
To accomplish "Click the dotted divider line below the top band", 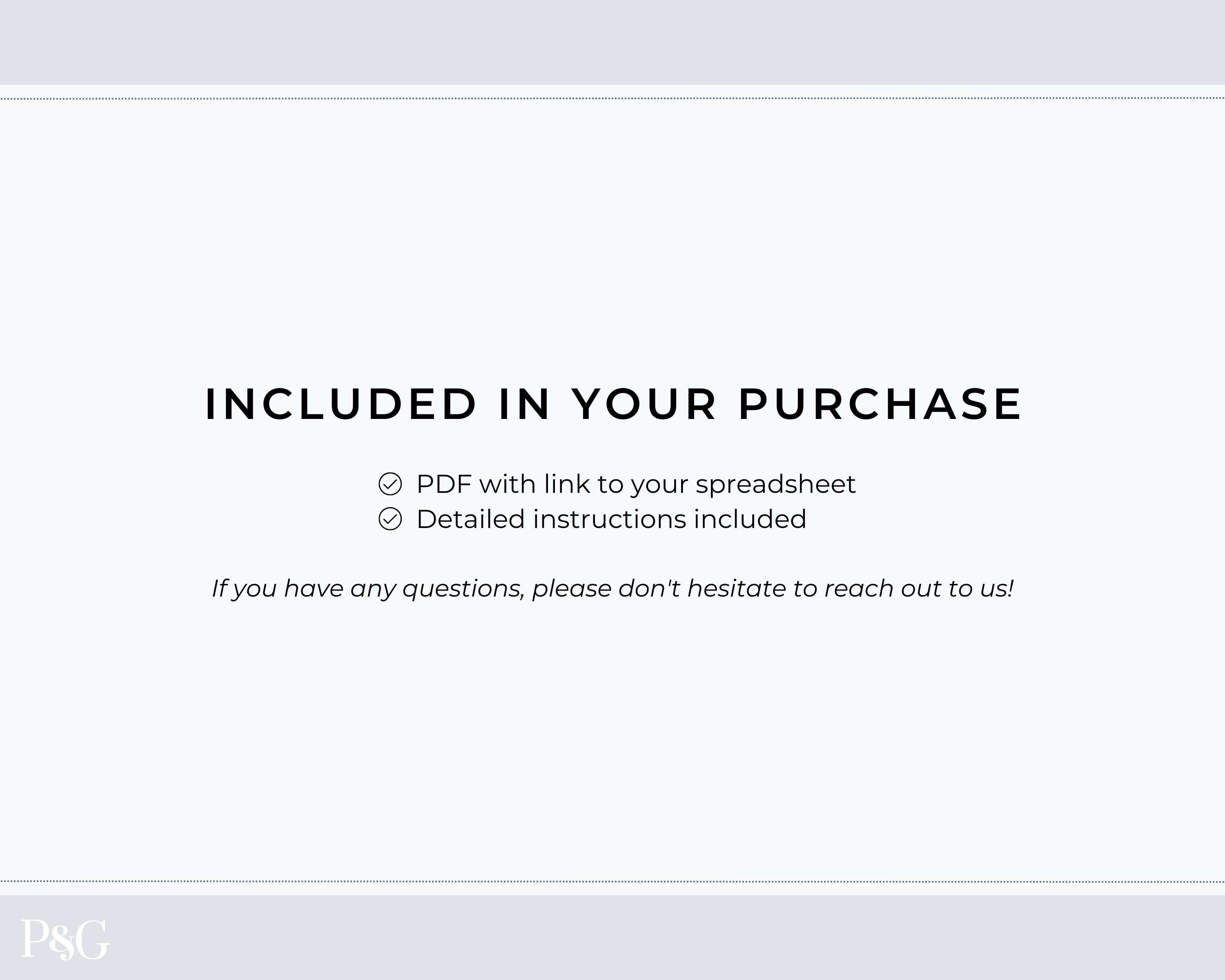I will pyautogui.click(x=612, y=99).
